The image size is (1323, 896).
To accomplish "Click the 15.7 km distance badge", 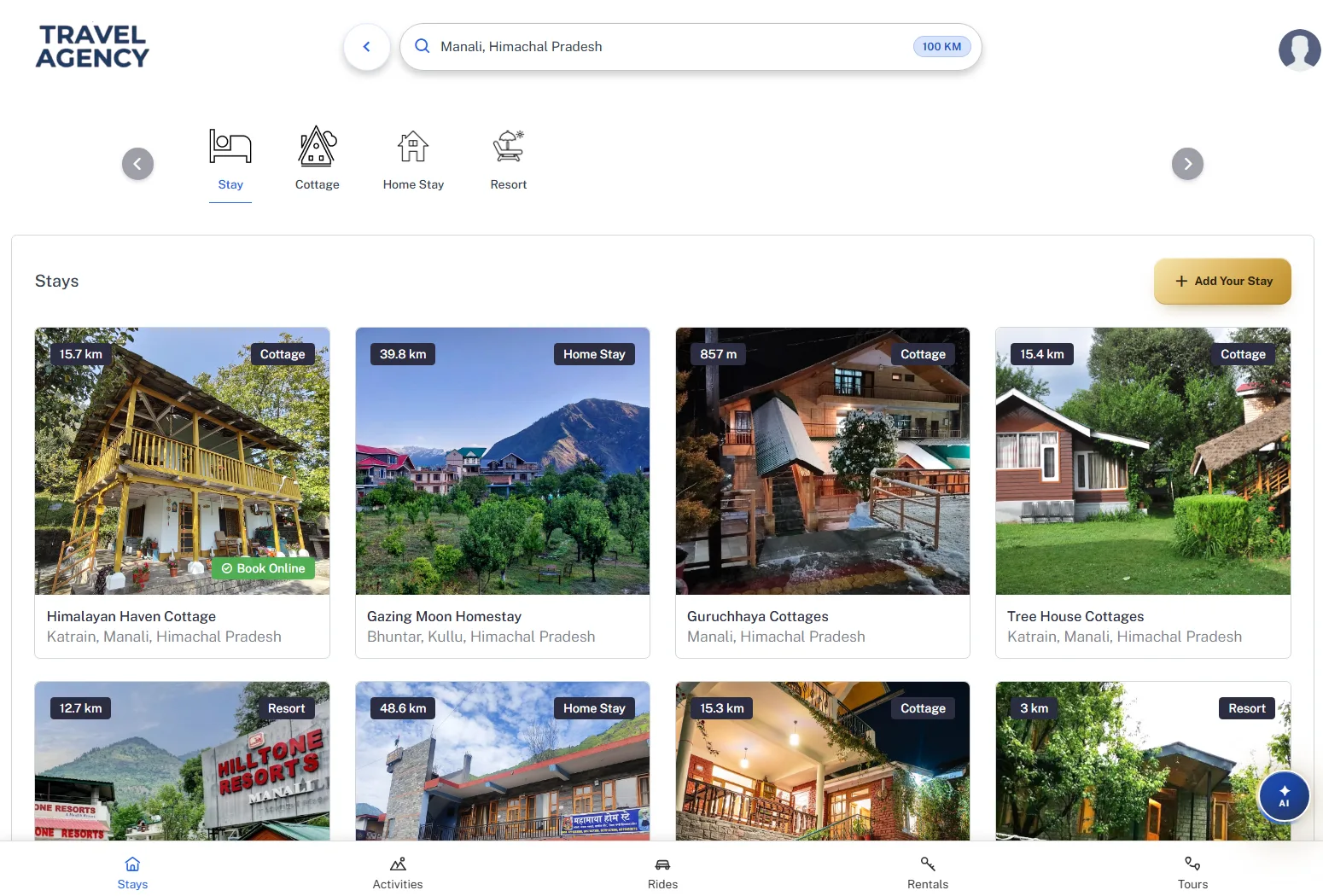I will (x=81, y=354).
